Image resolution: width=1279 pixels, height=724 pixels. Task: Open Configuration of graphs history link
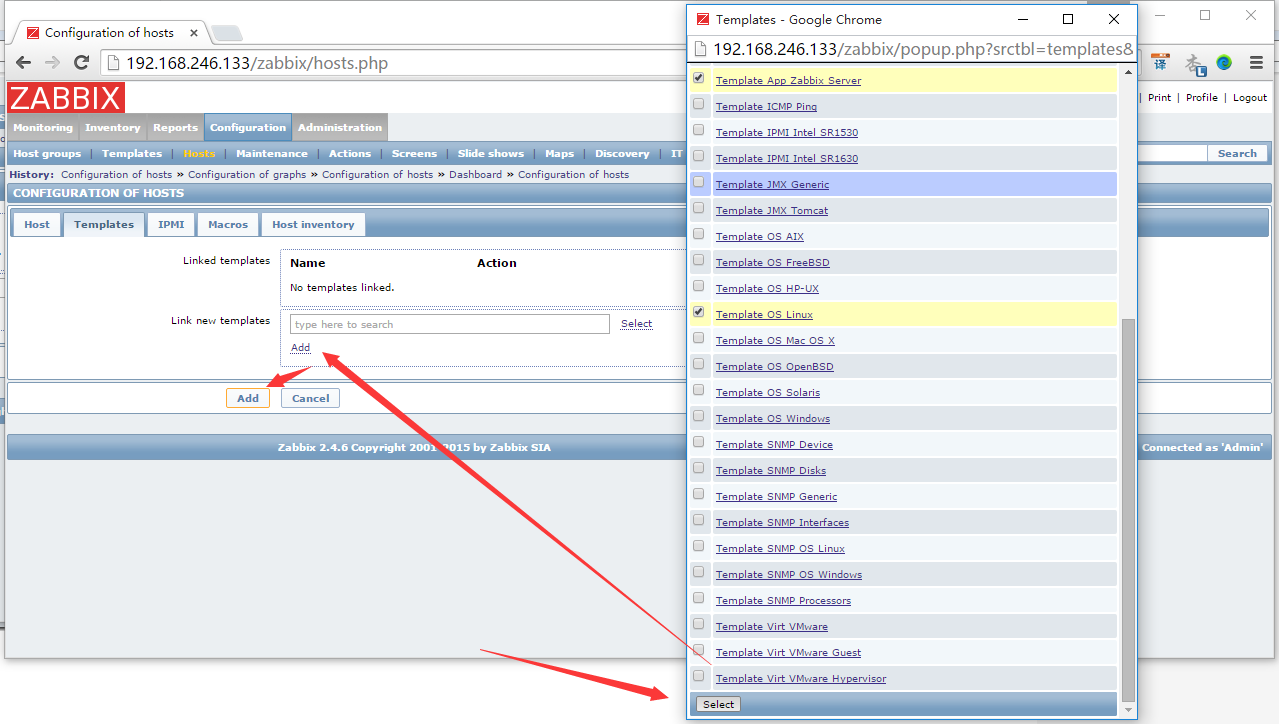coord(247,175)
